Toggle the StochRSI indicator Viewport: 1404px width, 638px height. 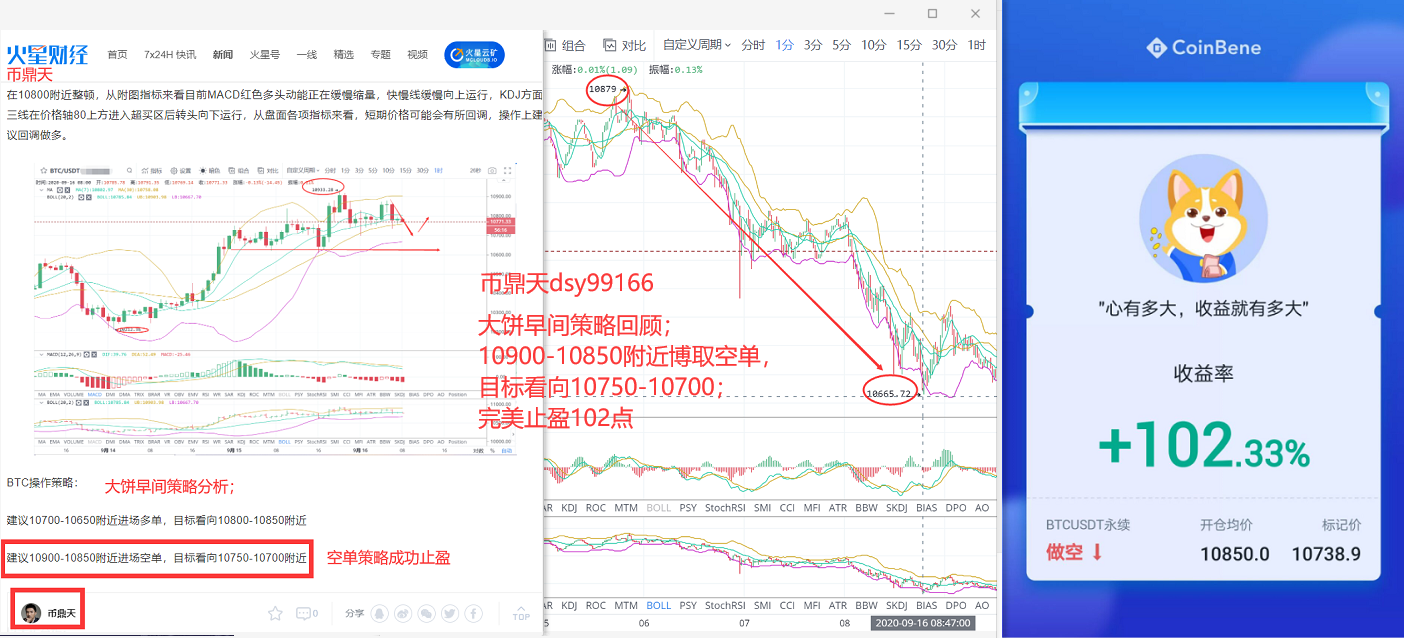pyautogui.click(x=725, y=507)
